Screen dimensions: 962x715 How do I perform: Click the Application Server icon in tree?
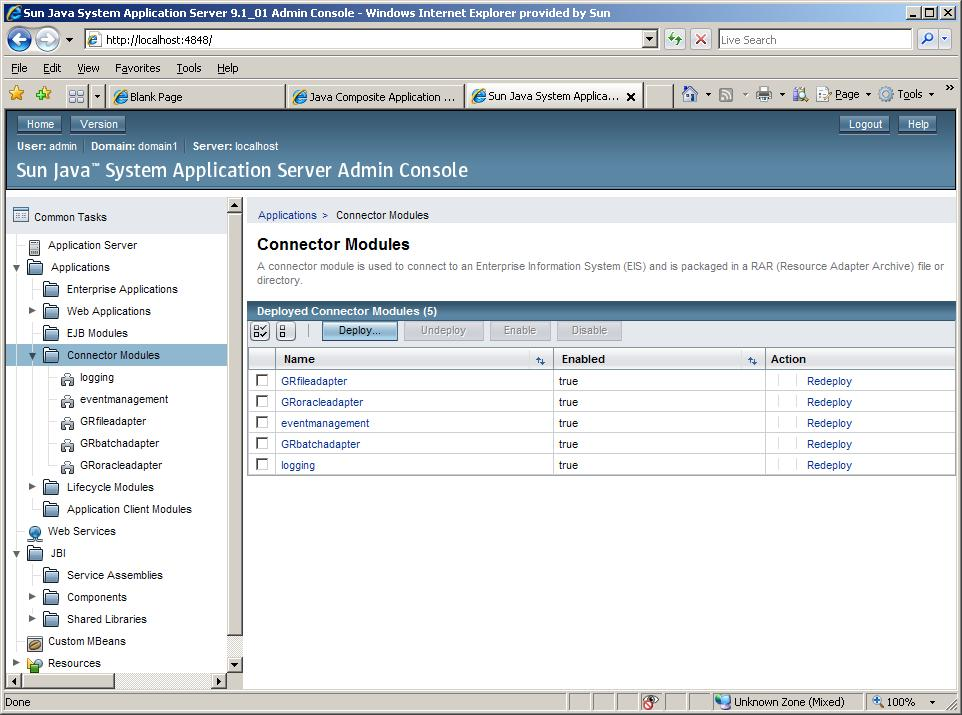tap(34, 246)
